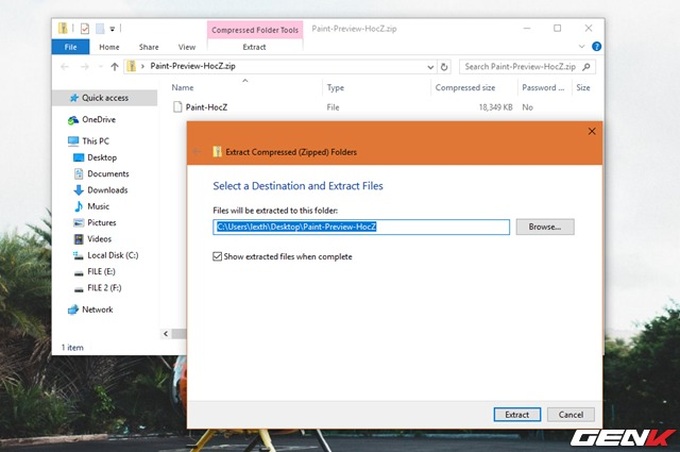Sort by the Compressed size column header
680x452 pixels.
click(463, 88)
